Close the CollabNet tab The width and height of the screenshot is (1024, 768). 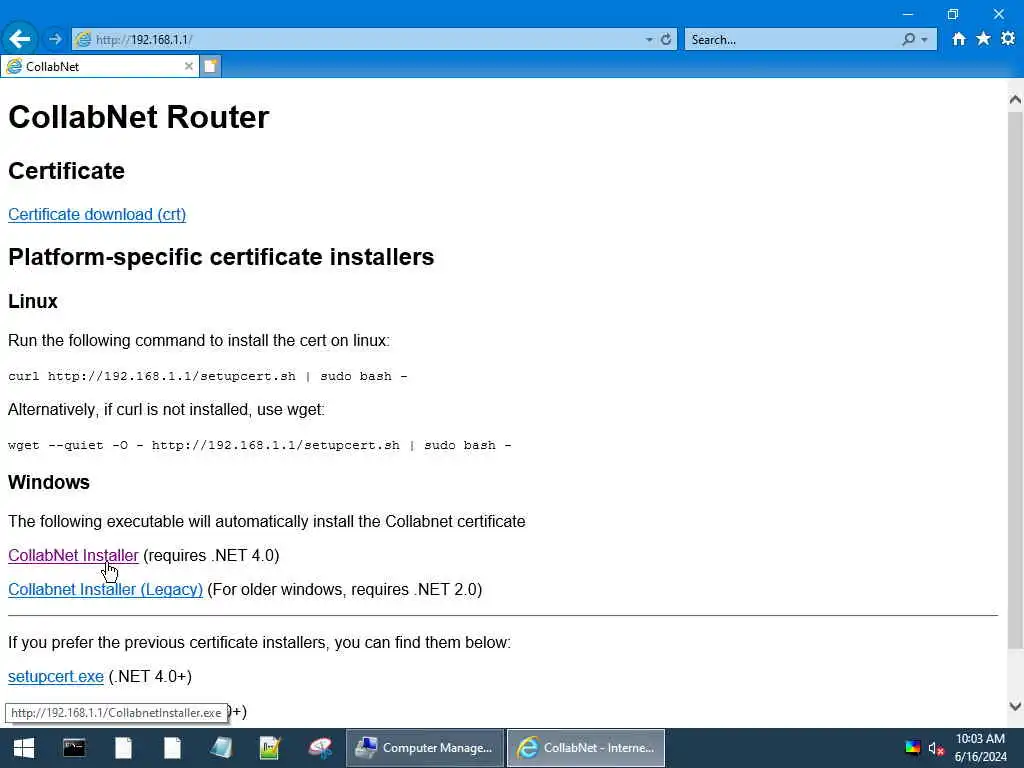tap(188, 66)
